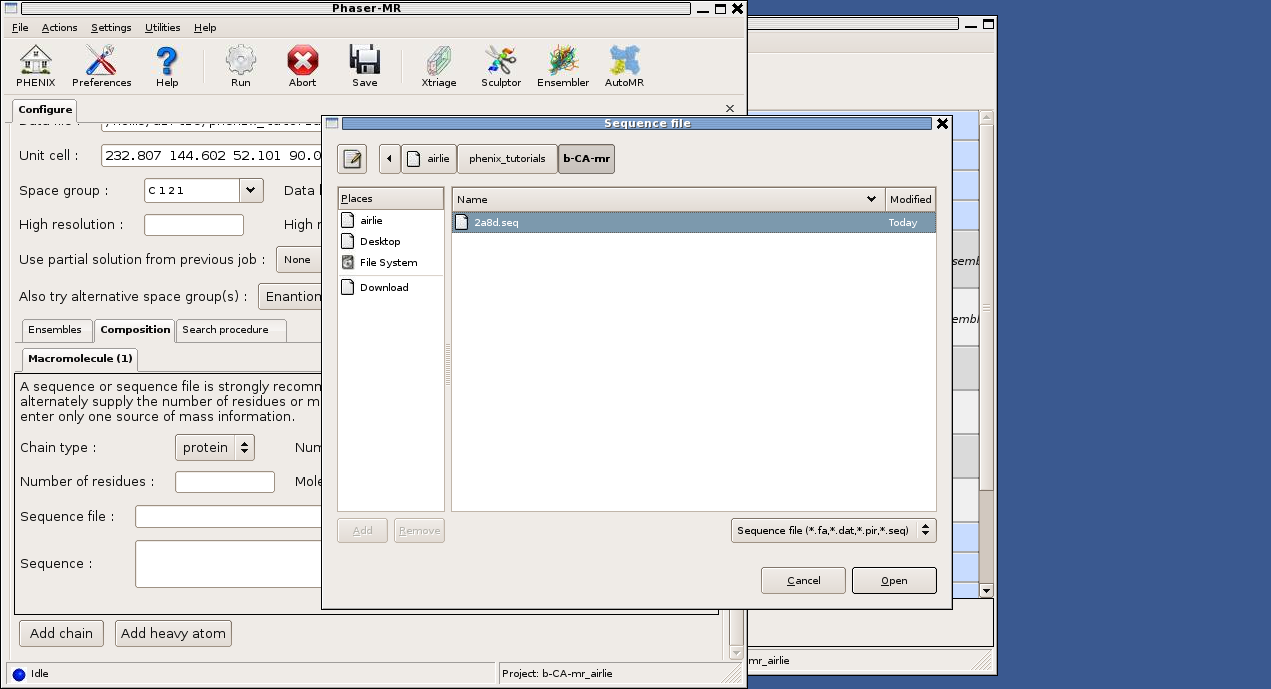Click the Save floppy disk icon
The image size is (1271, 689).
coord(364,66)
